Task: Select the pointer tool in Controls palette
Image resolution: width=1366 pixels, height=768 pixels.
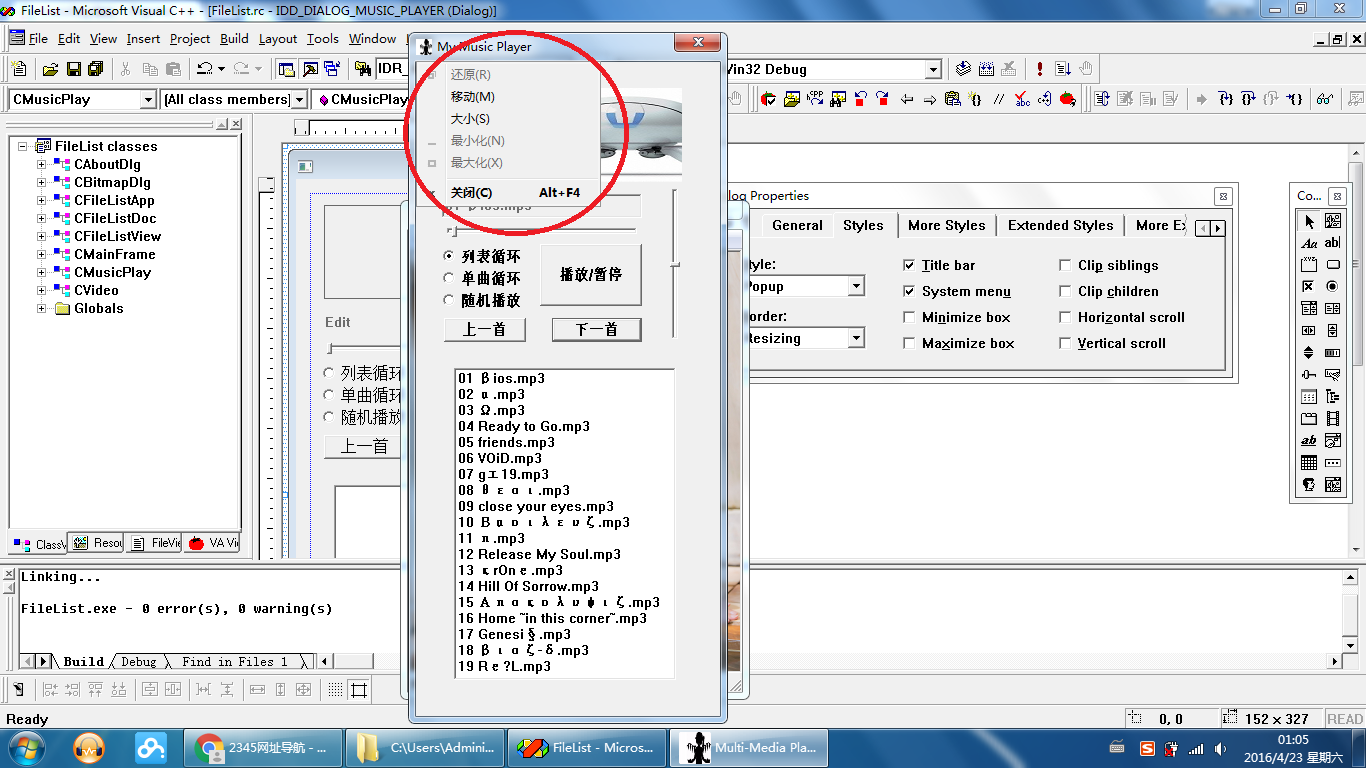Action: point(1309,221)
